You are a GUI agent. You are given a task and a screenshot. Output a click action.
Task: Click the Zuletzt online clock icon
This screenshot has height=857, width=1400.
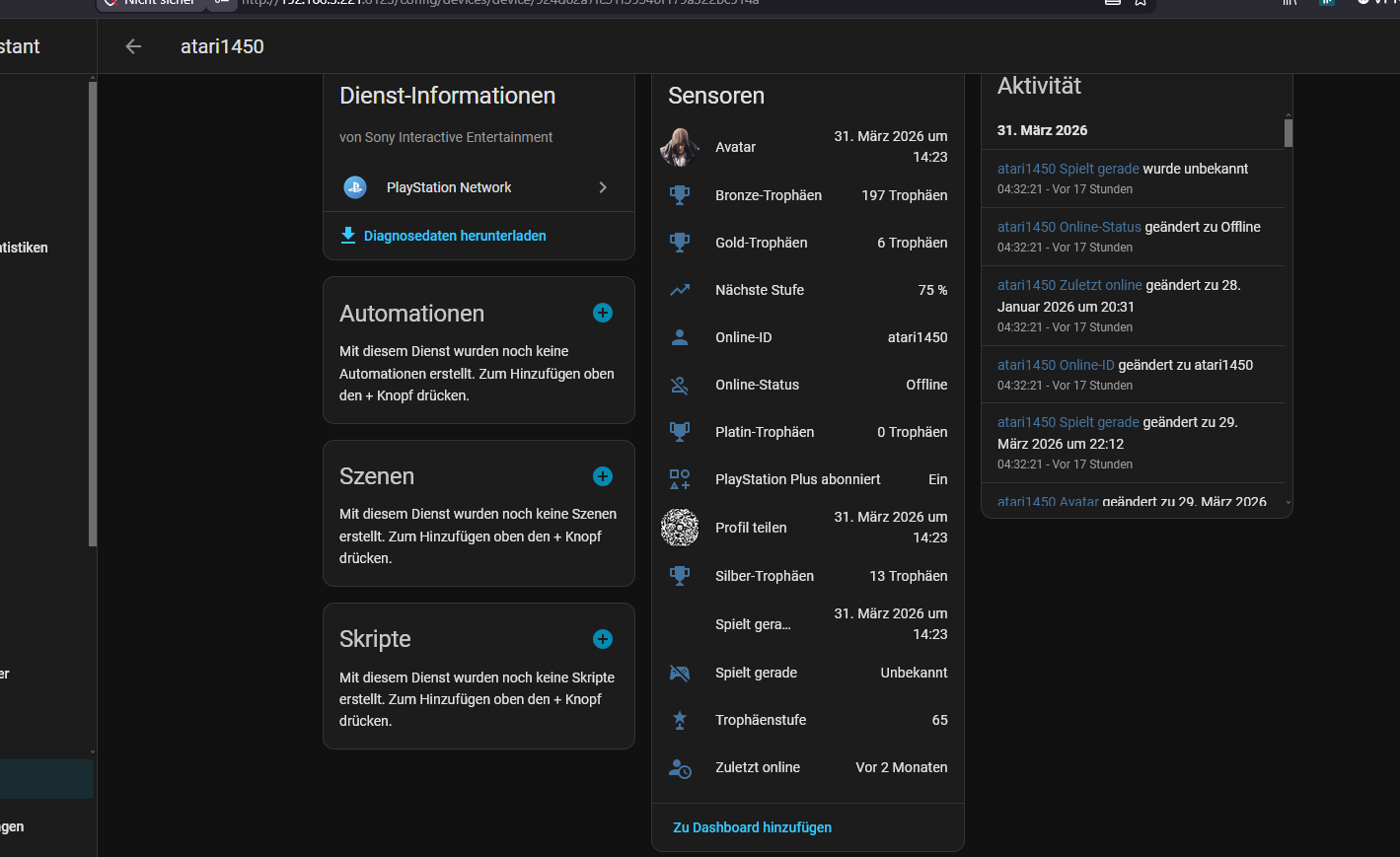680,767
